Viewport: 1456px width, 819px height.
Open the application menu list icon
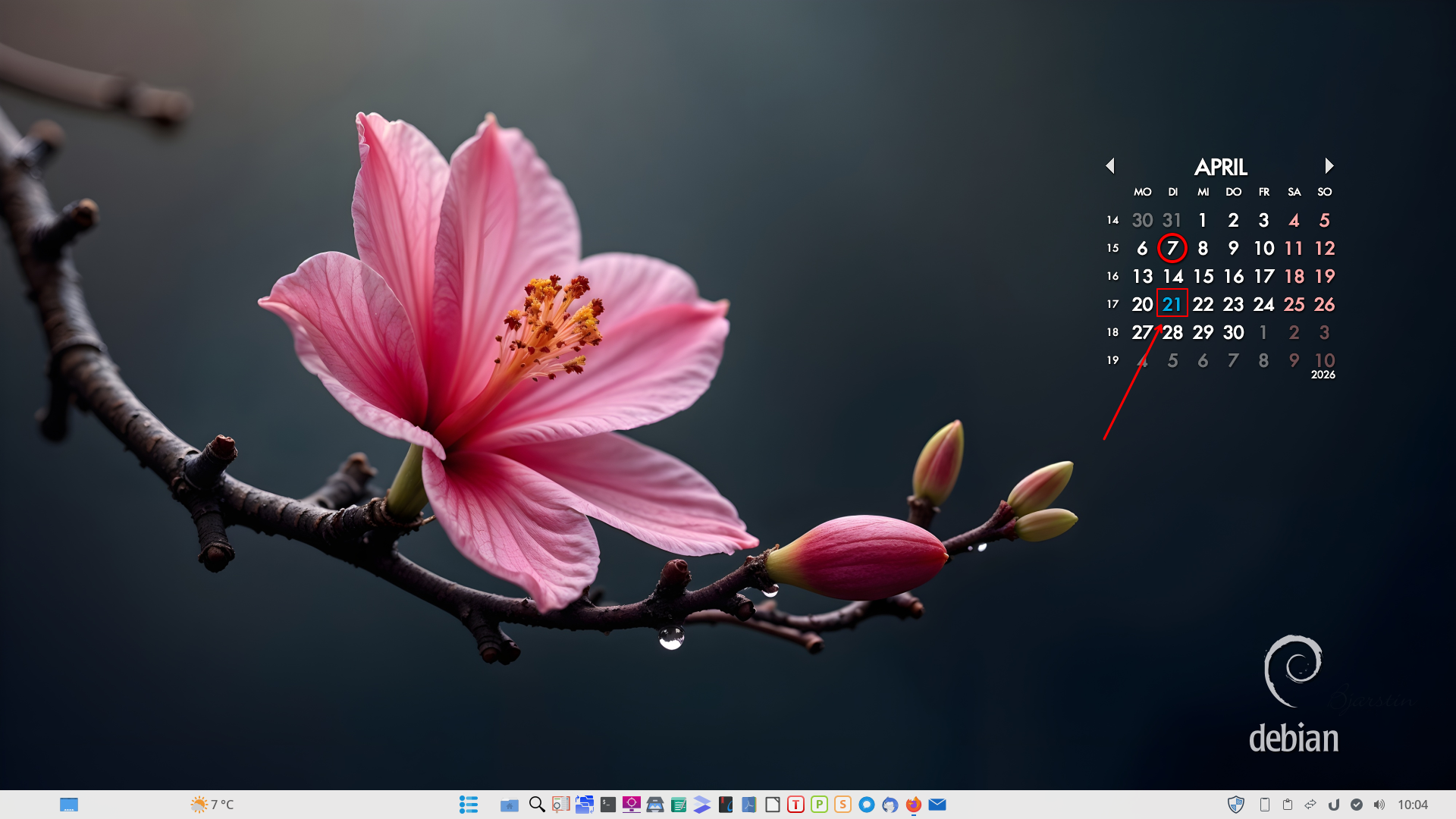click(469, 805)
